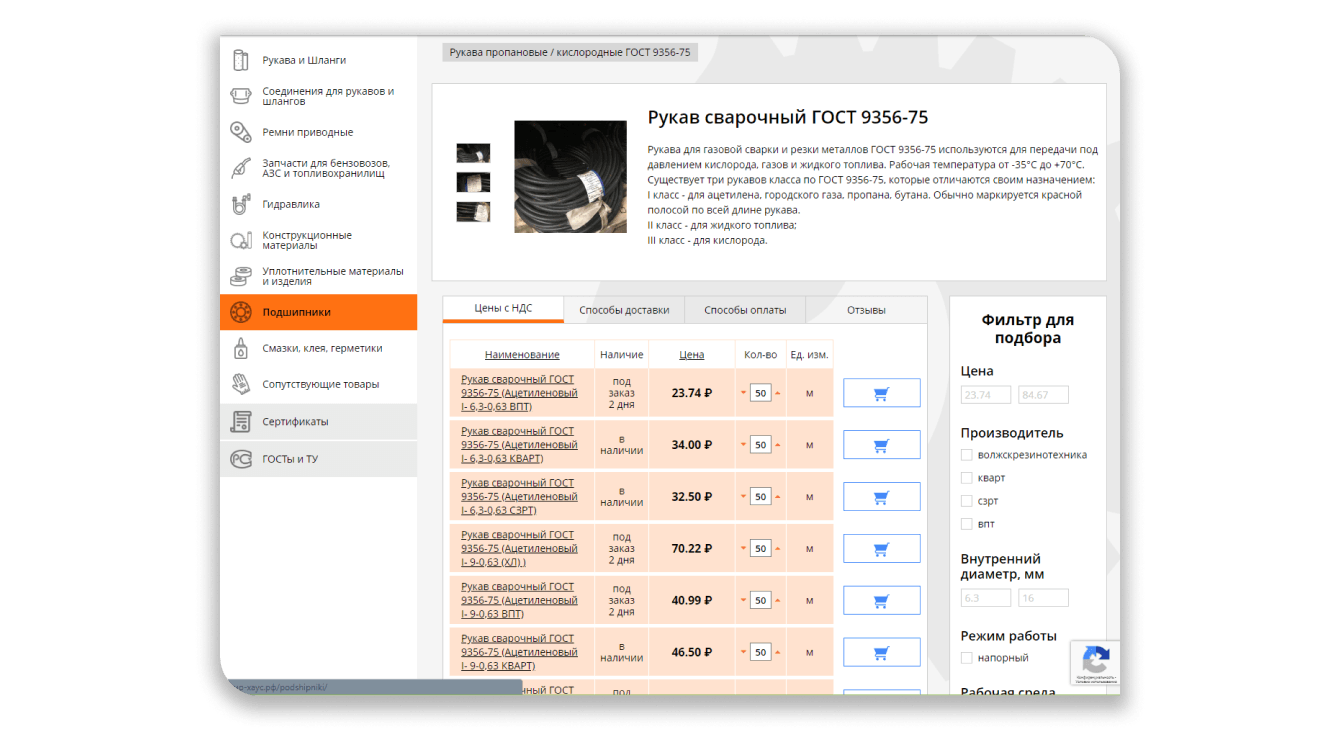Image resolution: width=1340 pixels, height=731 pixels.
Task: Click the minimum price filter field
Action: coord(986,395)
